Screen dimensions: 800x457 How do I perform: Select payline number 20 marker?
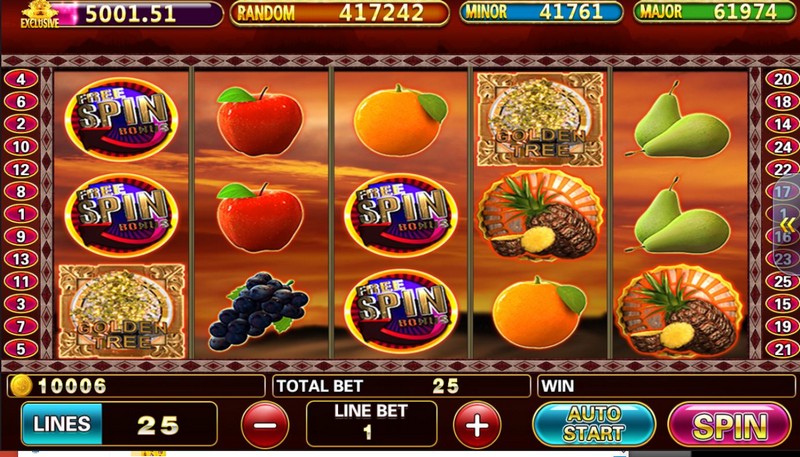pyautogui.click(x=782, y=79)
